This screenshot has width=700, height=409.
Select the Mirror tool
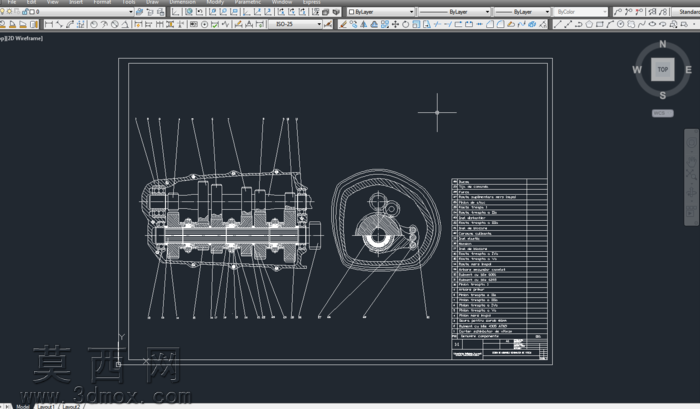tap(364, 24)
